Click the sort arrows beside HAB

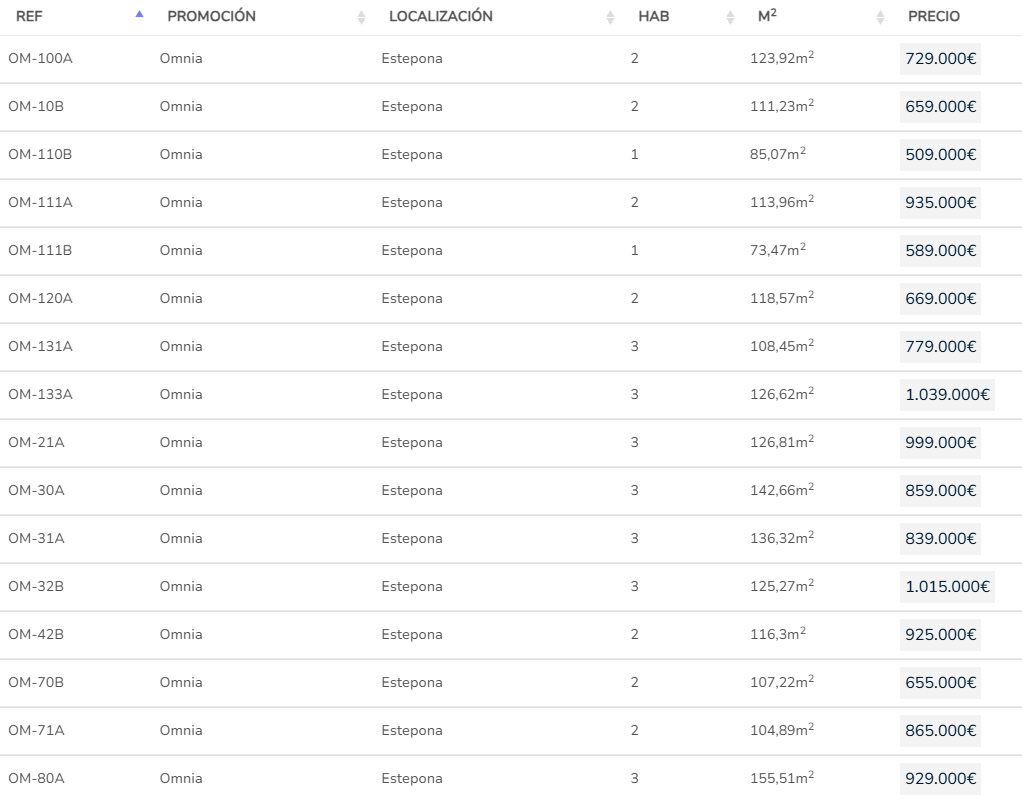coord(730,17)
